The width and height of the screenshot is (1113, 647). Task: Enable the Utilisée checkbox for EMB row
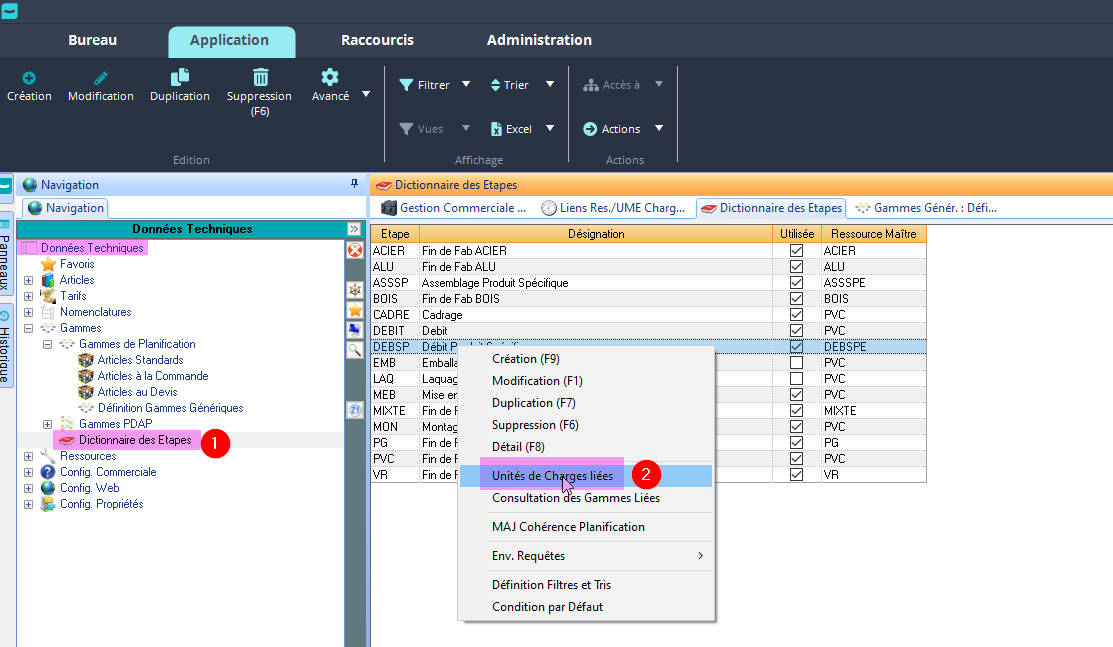pyautogui.click(x=796, y=363)
